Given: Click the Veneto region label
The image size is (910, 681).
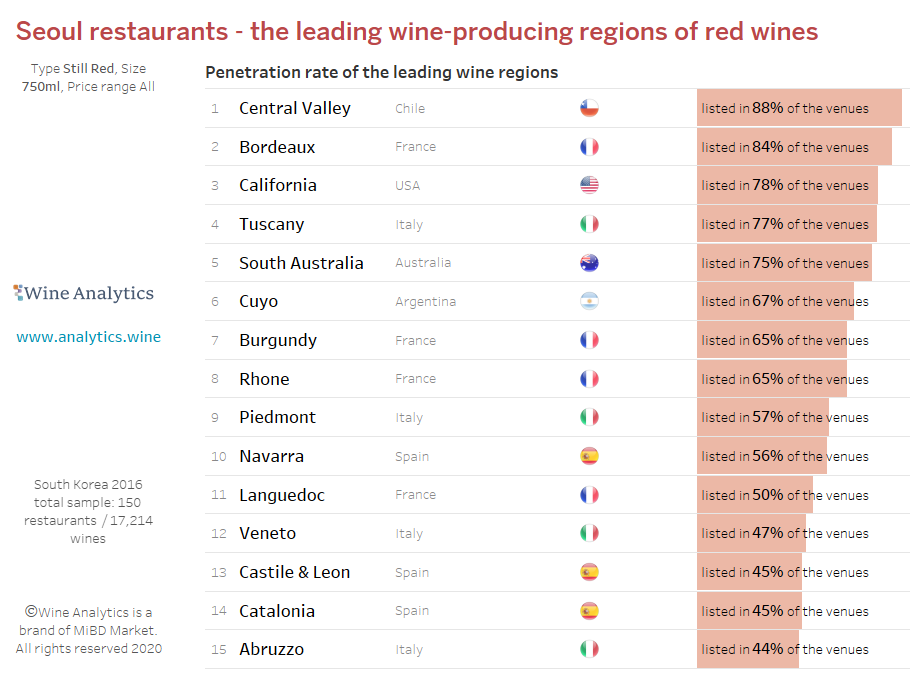Looking at the screenshot, I should click(x=268, y=533).
